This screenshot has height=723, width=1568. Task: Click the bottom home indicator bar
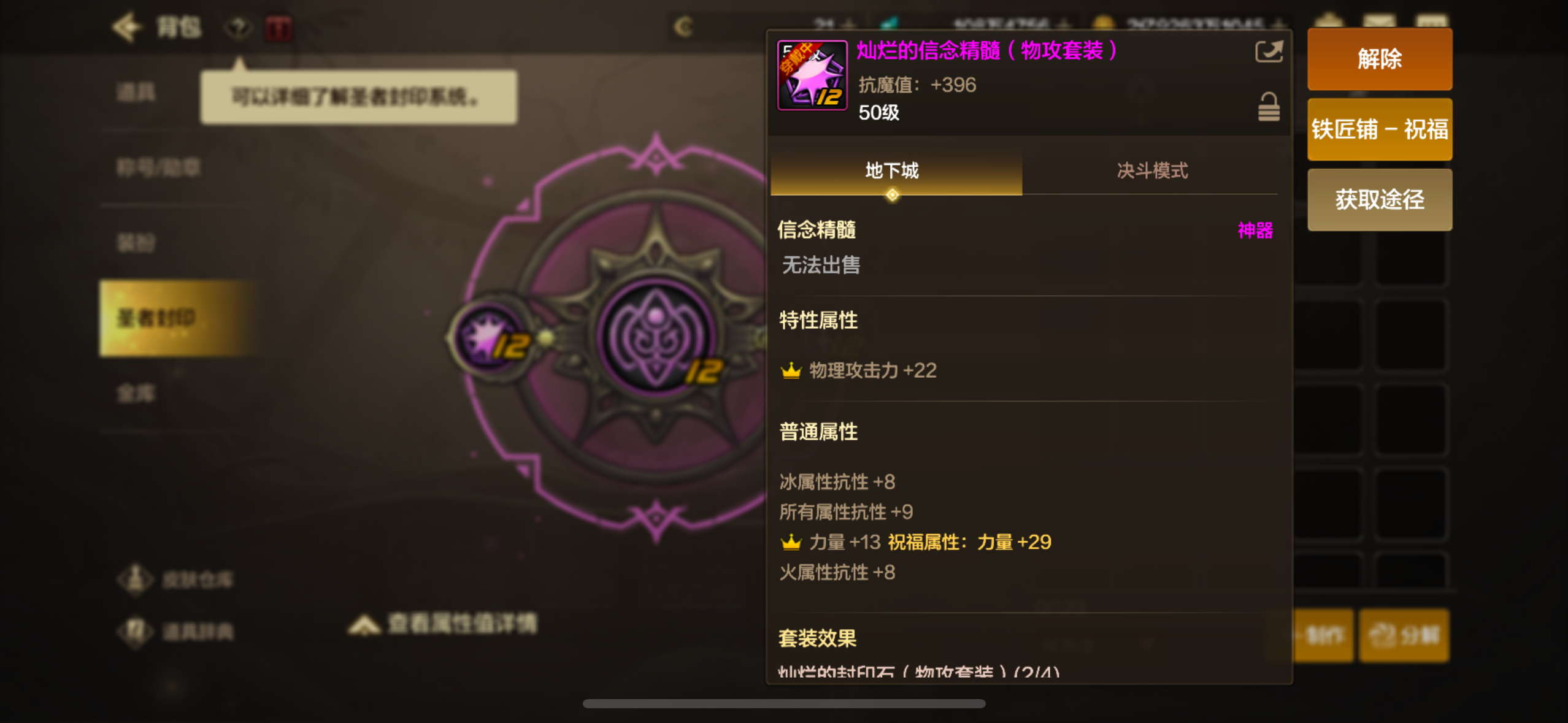[x=784, y=703]
